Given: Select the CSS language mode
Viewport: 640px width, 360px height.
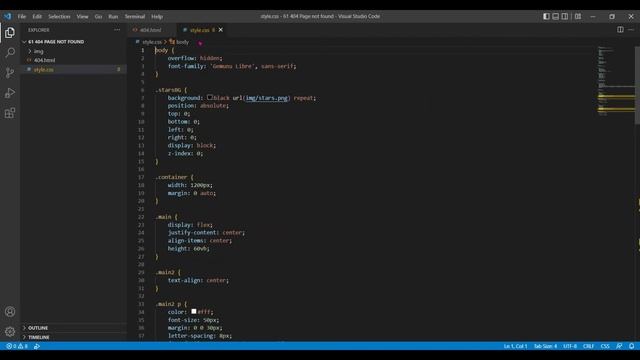Looking at the screenshot, I should 605,346.
